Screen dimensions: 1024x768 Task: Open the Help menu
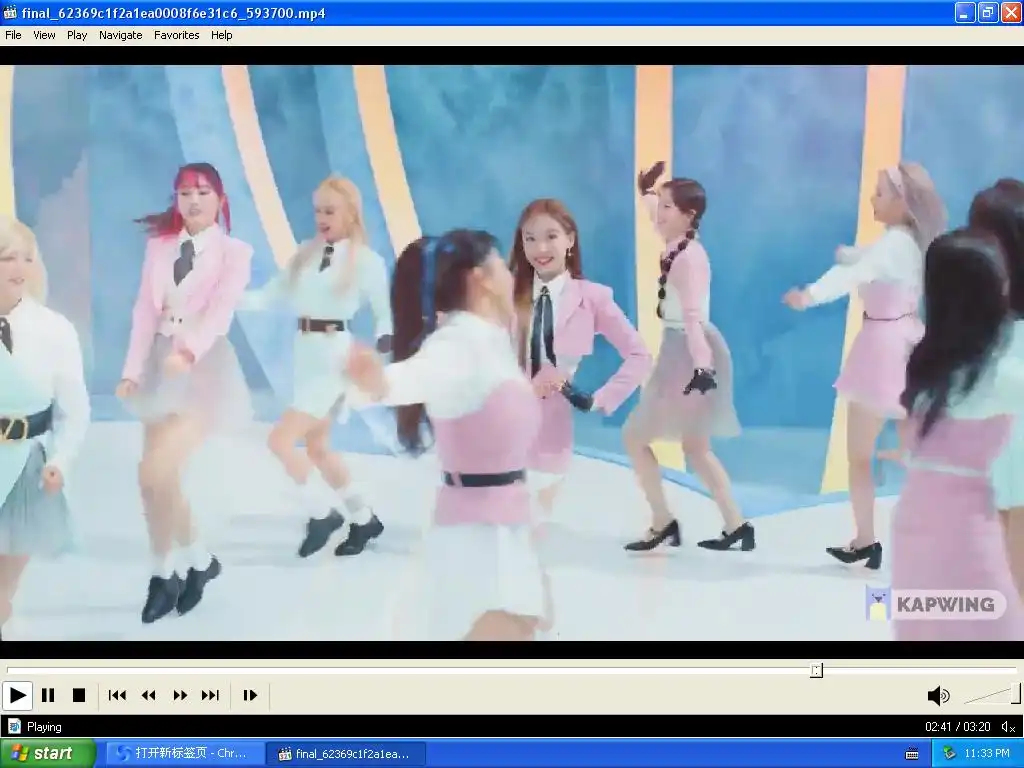pyautogui.click(x=221, y=35)
